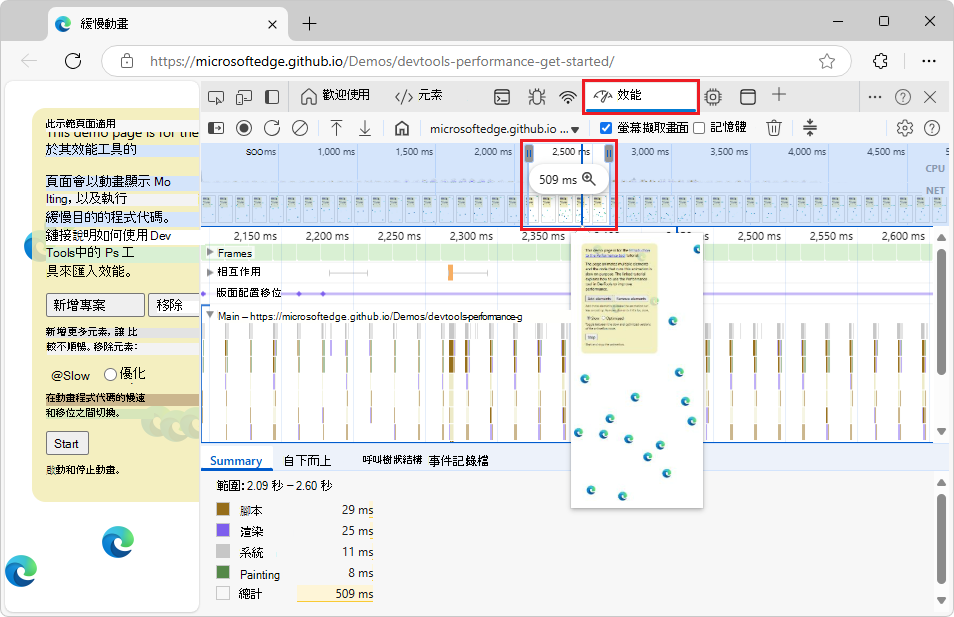This screenshot has height=617, width=954.
Task: Select the 呼叫樹狀結構 tab
Action: tap(392, 460)
